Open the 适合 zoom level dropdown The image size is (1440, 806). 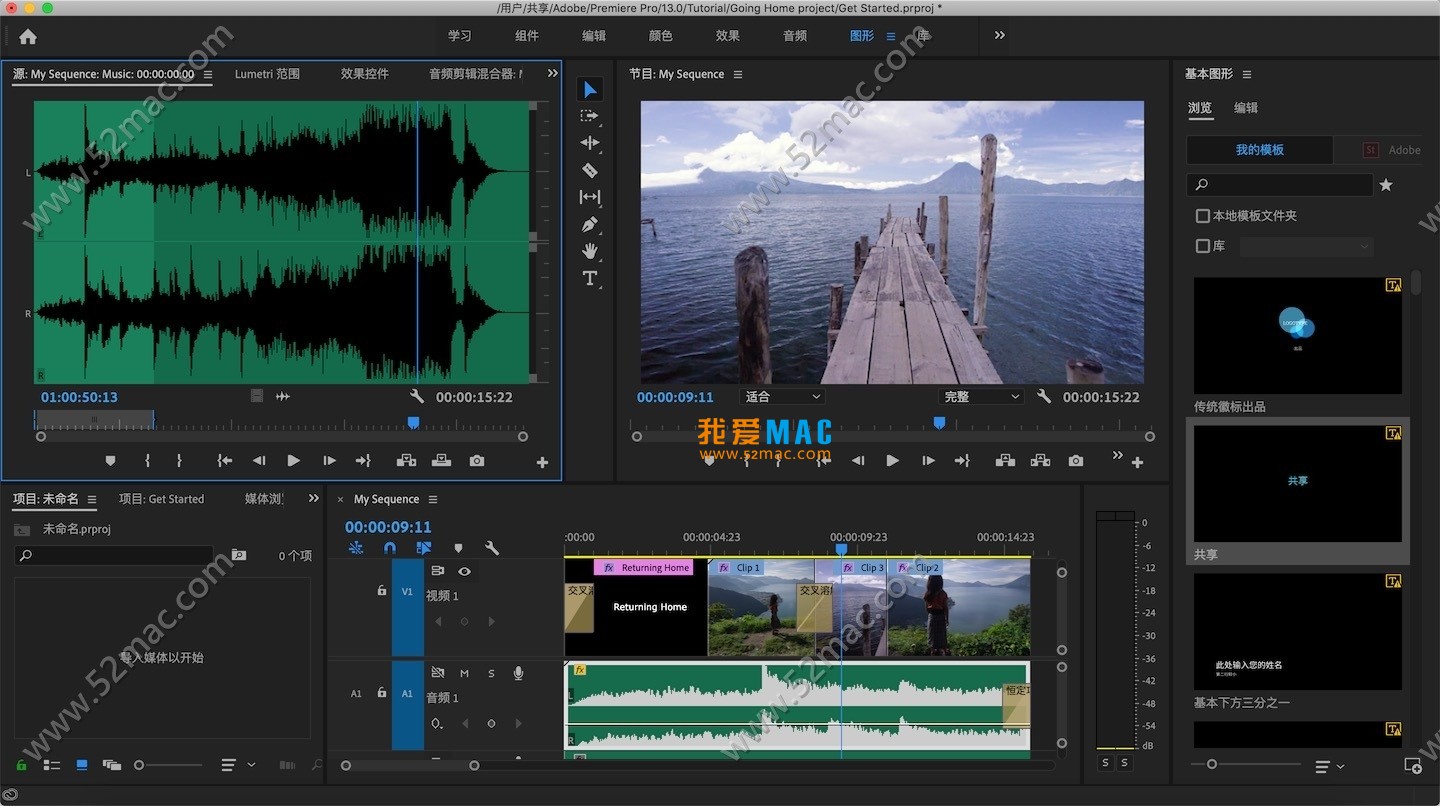[783, 397]
